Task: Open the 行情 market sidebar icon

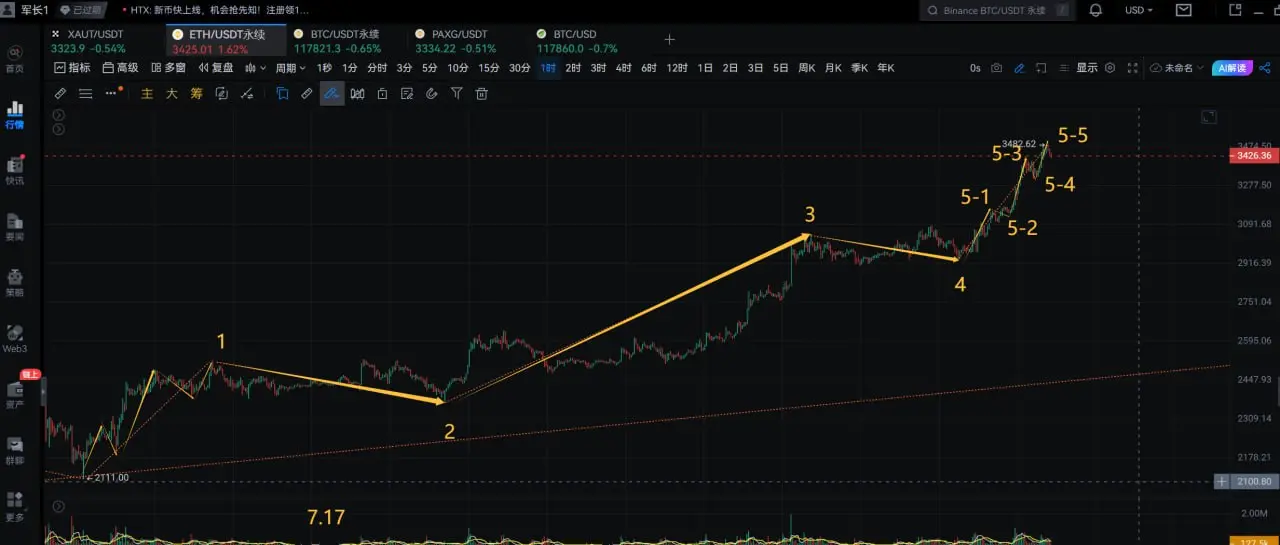Action: tap(14, 115)
